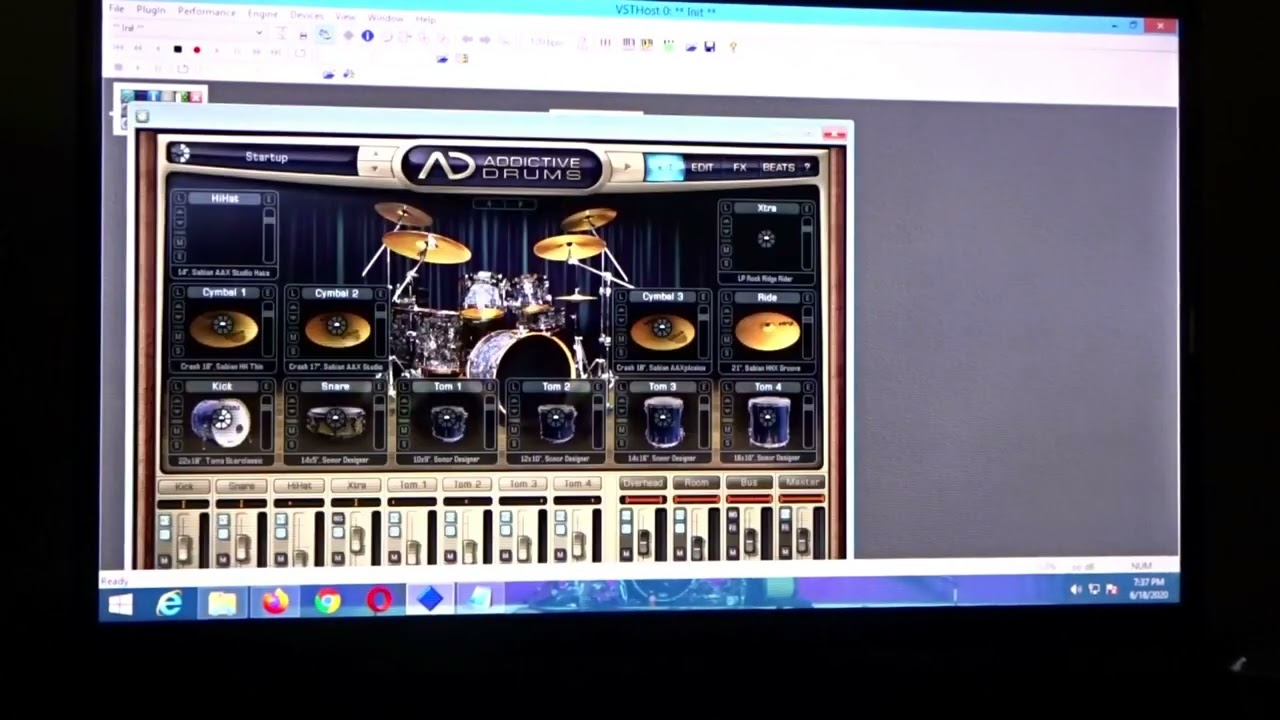Click the Room mixer channel button
1280x720 pixels.
tap(696, 483)
